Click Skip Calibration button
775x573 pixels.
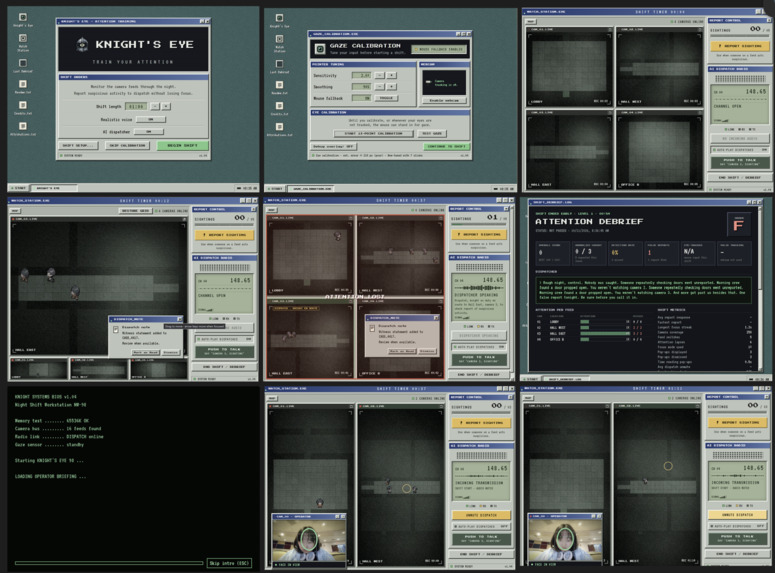128,145
